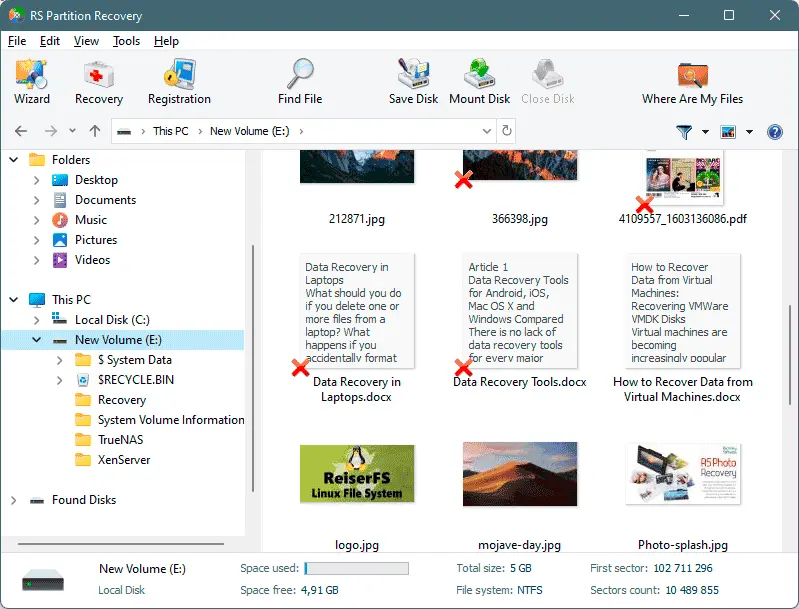Launch the Wizard tool
The image size is (799, 609).
click(32, 82)
